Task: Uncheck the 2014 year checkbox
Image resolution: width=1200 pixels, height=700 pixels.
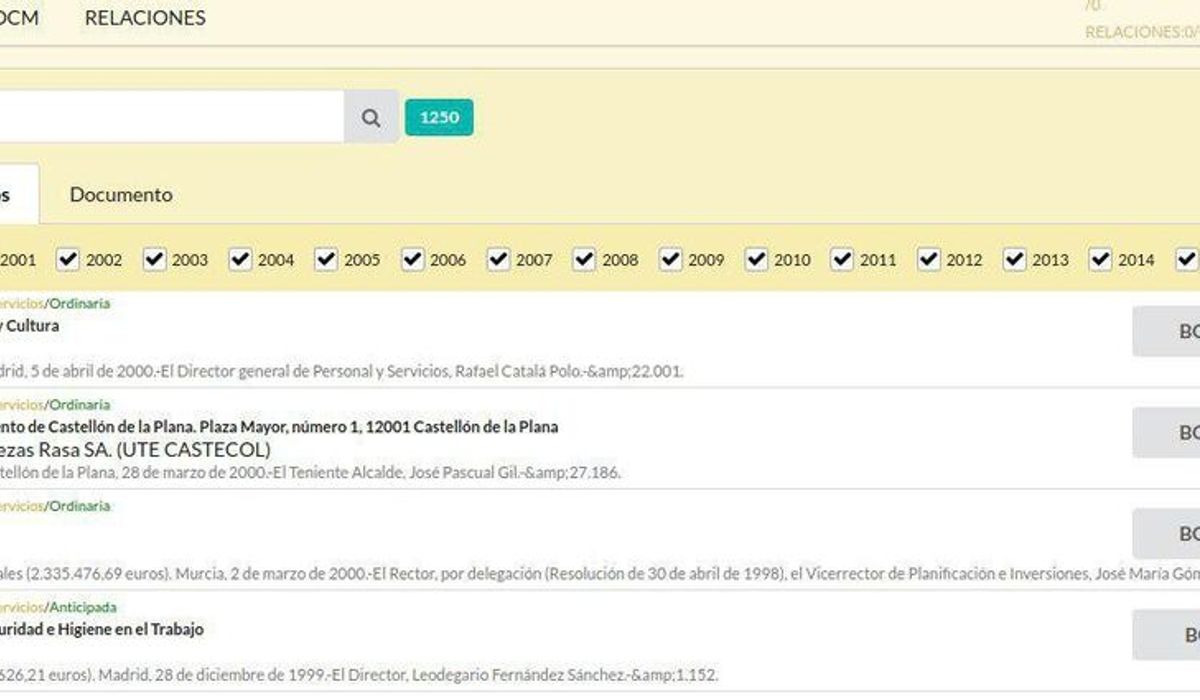Action: (1100, 259)
